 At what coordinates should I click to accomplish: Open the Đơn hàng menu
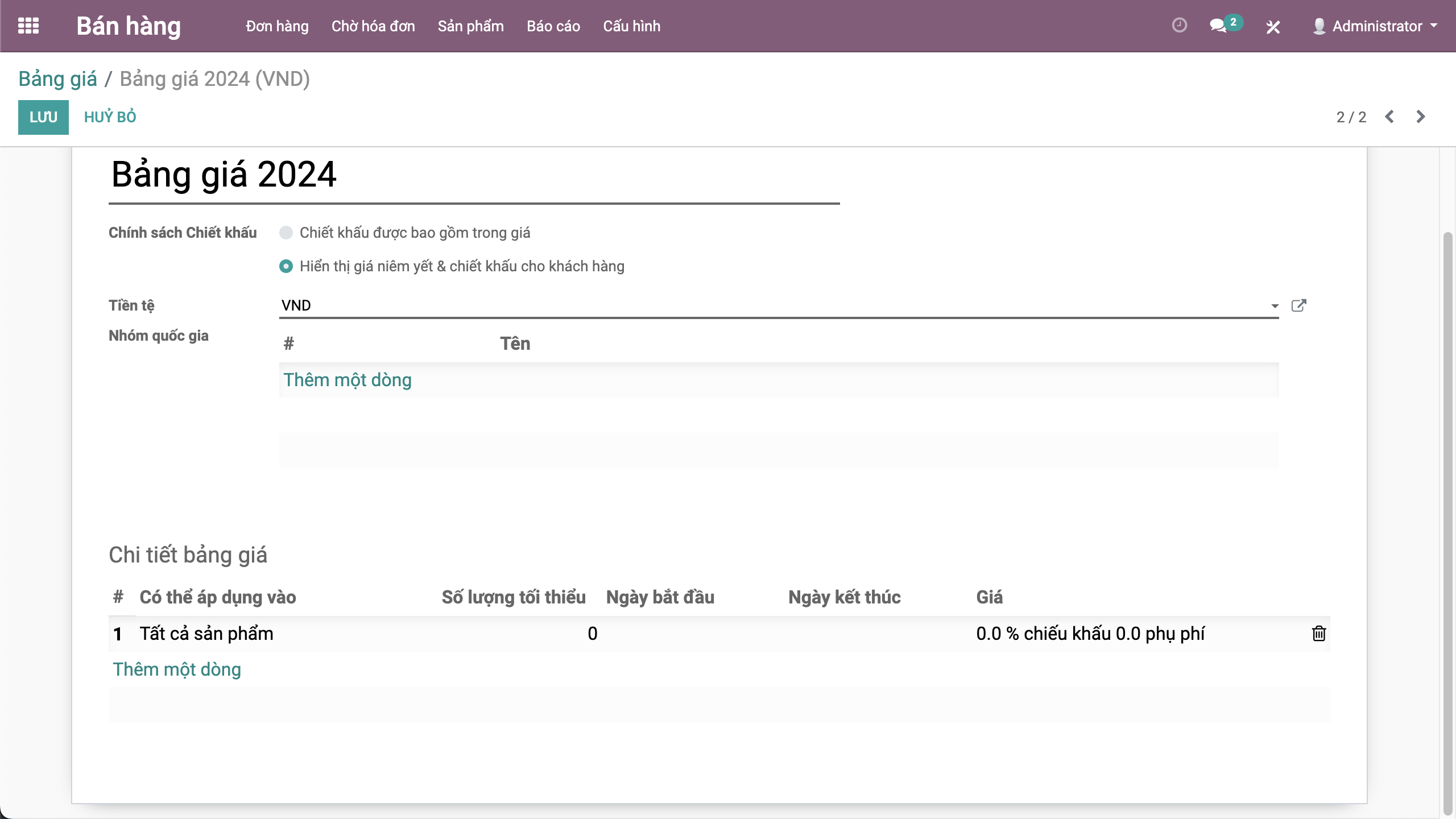pyautogui.click(x=277, y=26)
